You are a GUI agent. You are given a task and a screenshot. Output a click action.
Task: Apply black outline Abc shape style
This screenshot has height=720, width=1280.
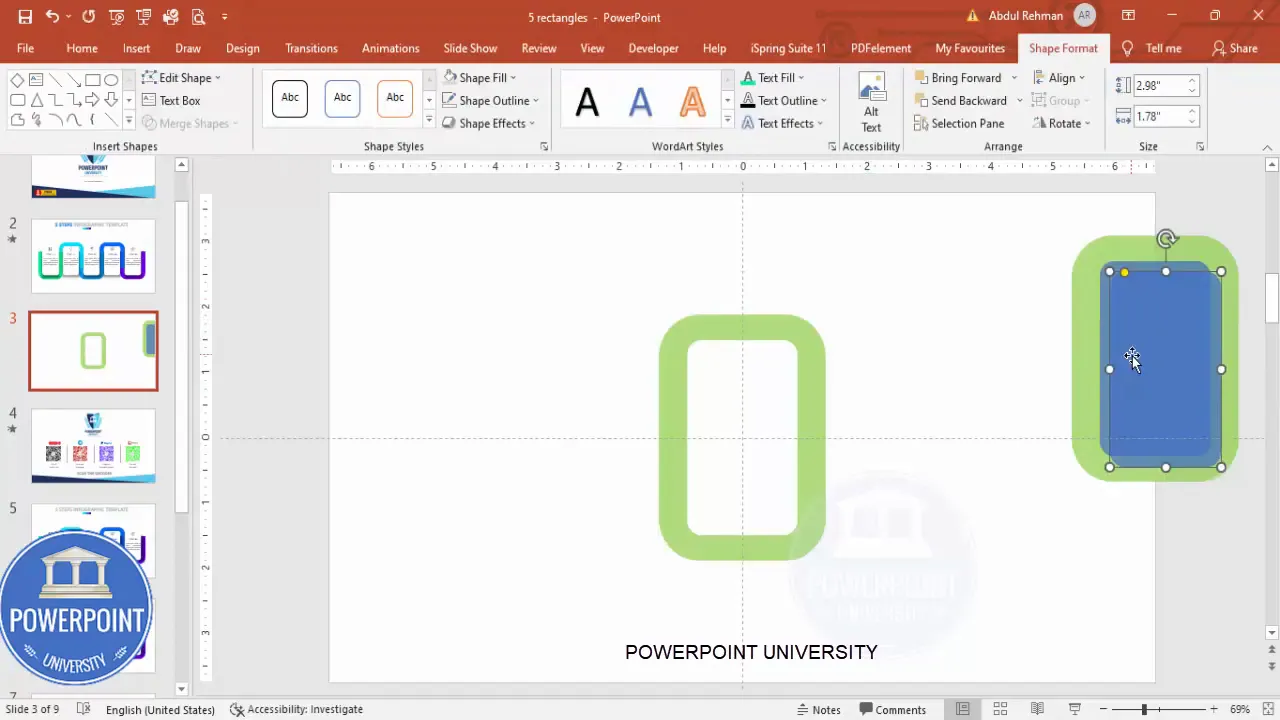(290, 98)
